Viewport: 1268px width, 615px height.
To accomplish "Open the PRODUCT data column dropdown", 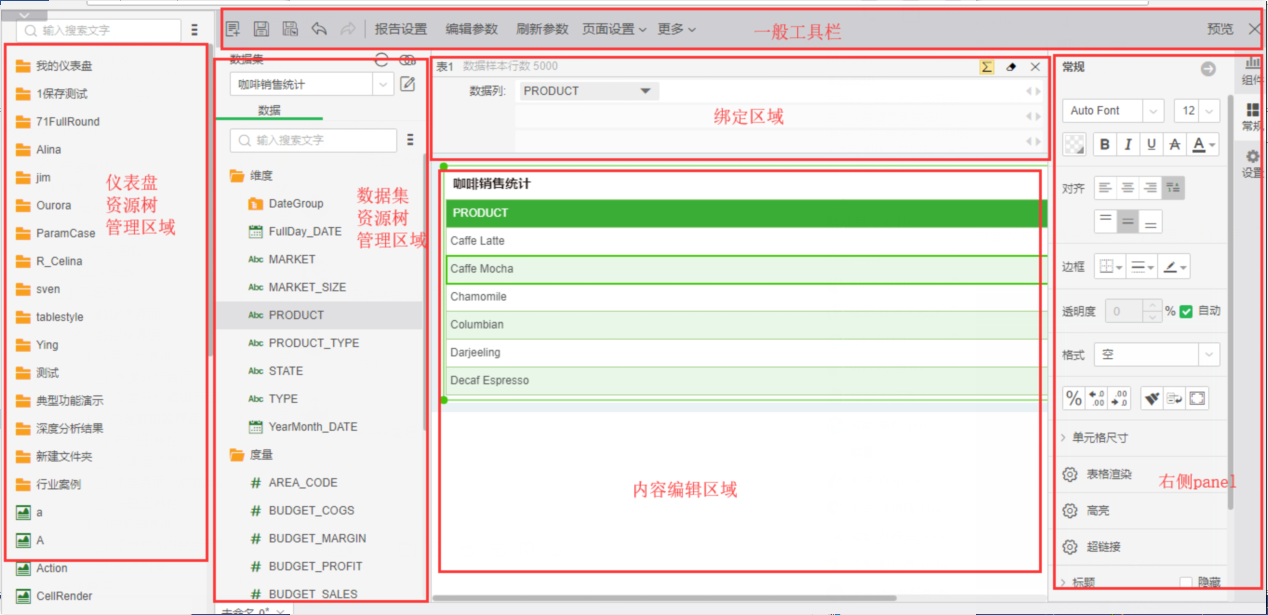I will point(646,91).
